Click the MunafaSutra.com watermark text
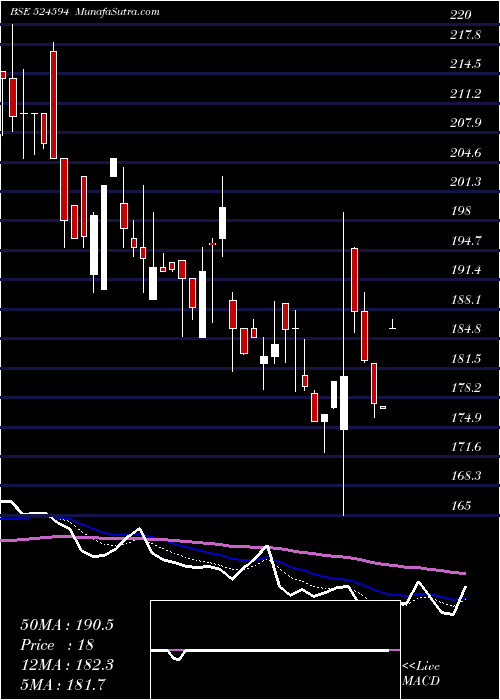The width and height of the screenshot is (500, 700). pos(118,12)
